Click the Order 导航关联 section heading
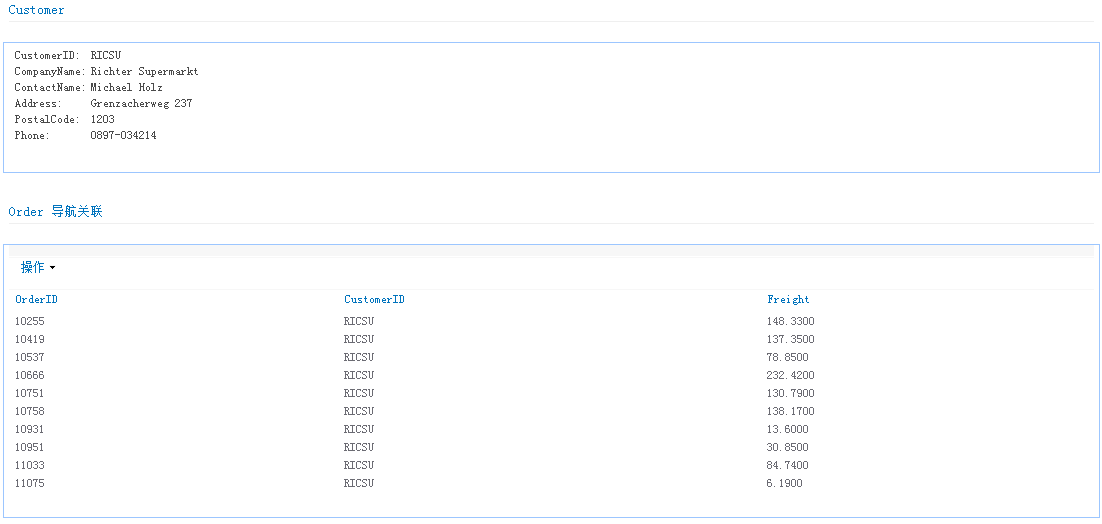Viewport: 1102px width, 524px height. point(56,211)
